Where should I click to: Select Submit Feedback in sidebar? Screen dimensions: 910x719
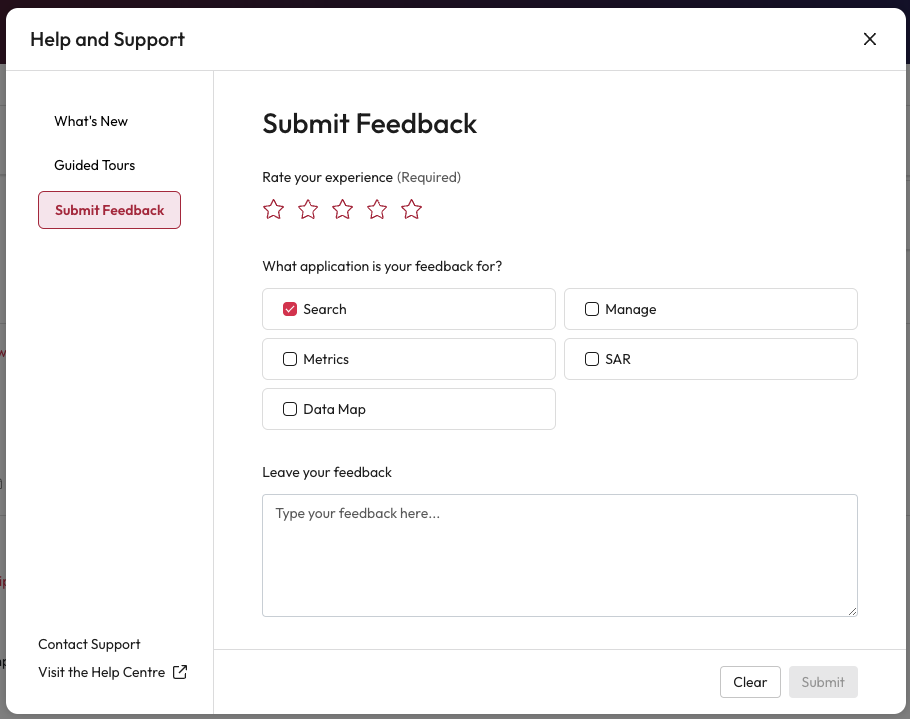pyautogui.click(x=109, y=210)
